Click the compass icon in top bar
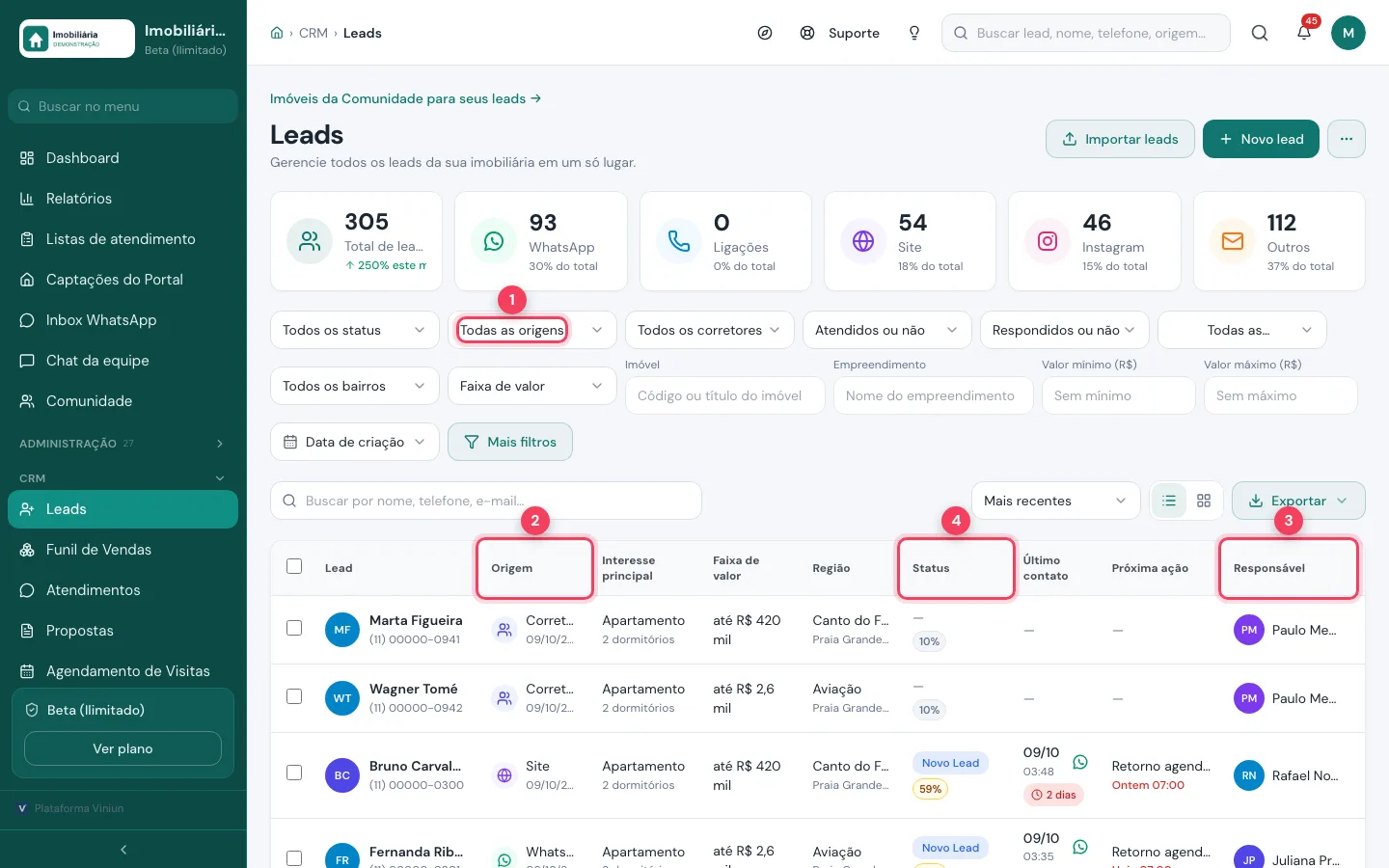Viewport: 1389px width, 868px height. click(765, 33)
